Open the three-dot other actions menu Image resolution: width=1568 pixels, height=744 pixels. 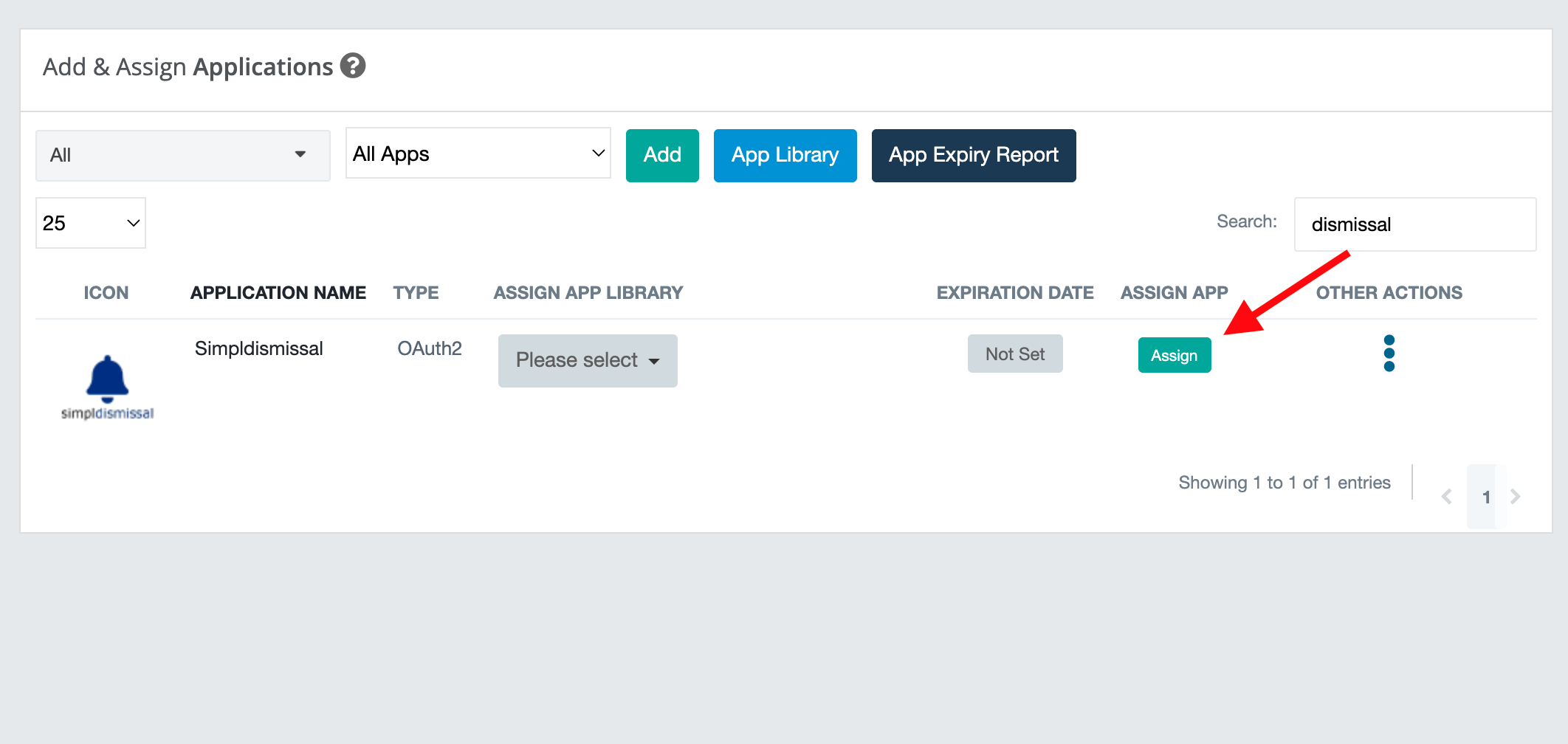[x=1389, y=354]
